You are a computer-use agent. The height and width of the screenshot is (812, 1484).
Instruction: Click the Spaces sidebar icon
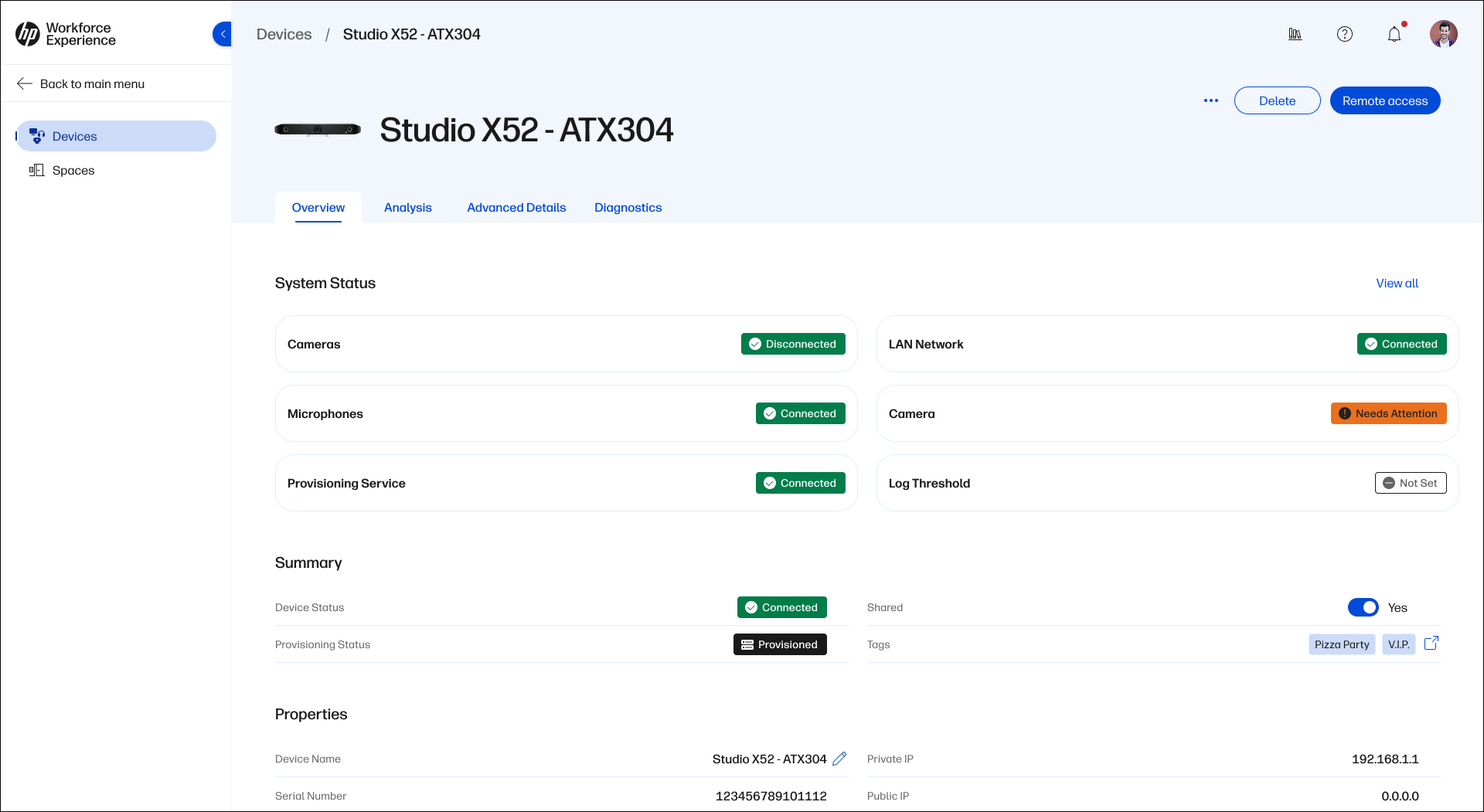coord(36,170)
